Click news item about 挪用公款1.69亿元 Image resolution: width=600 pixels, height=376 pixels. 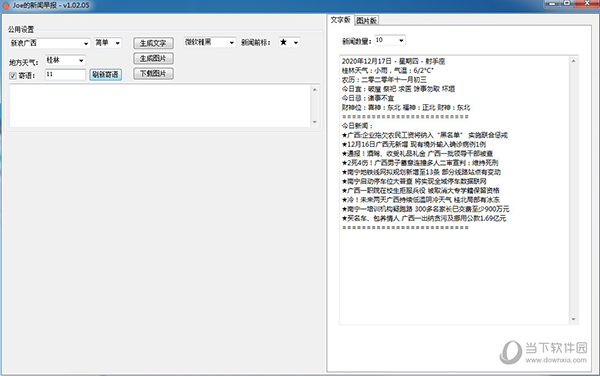click(424, 218)
